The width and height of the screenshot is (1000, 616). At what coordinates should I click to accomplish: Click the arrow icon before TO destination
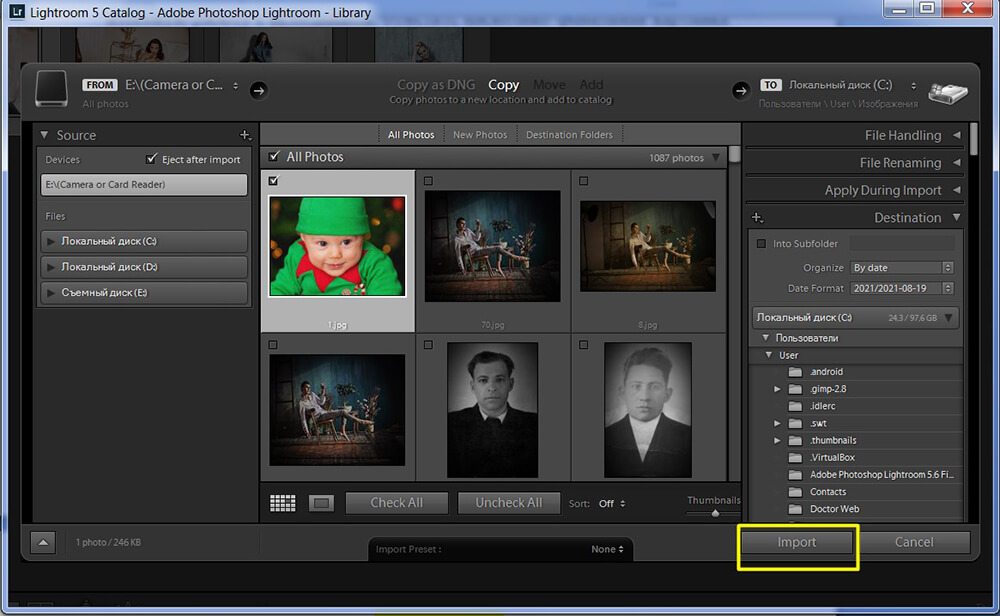740,91
